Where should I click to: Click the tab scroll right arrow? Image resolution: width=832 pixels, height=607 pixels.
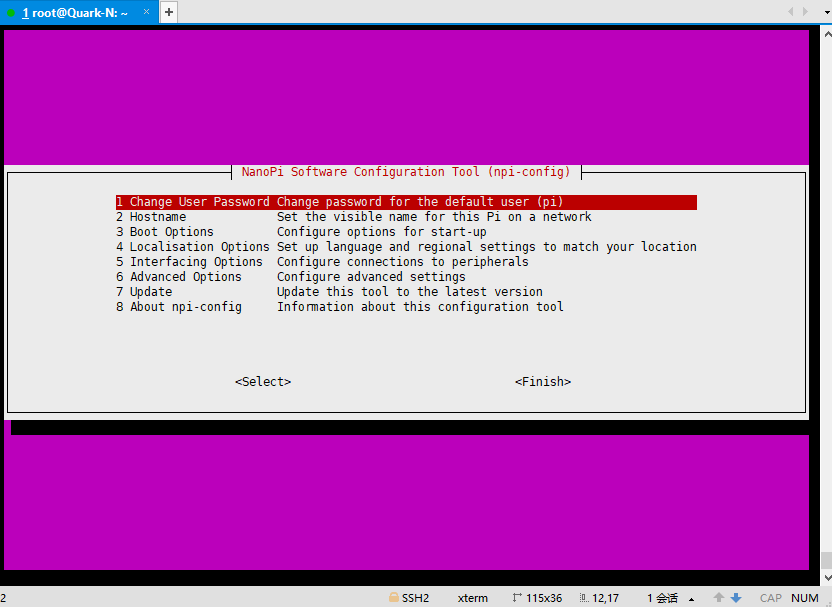tap(805, 12)
